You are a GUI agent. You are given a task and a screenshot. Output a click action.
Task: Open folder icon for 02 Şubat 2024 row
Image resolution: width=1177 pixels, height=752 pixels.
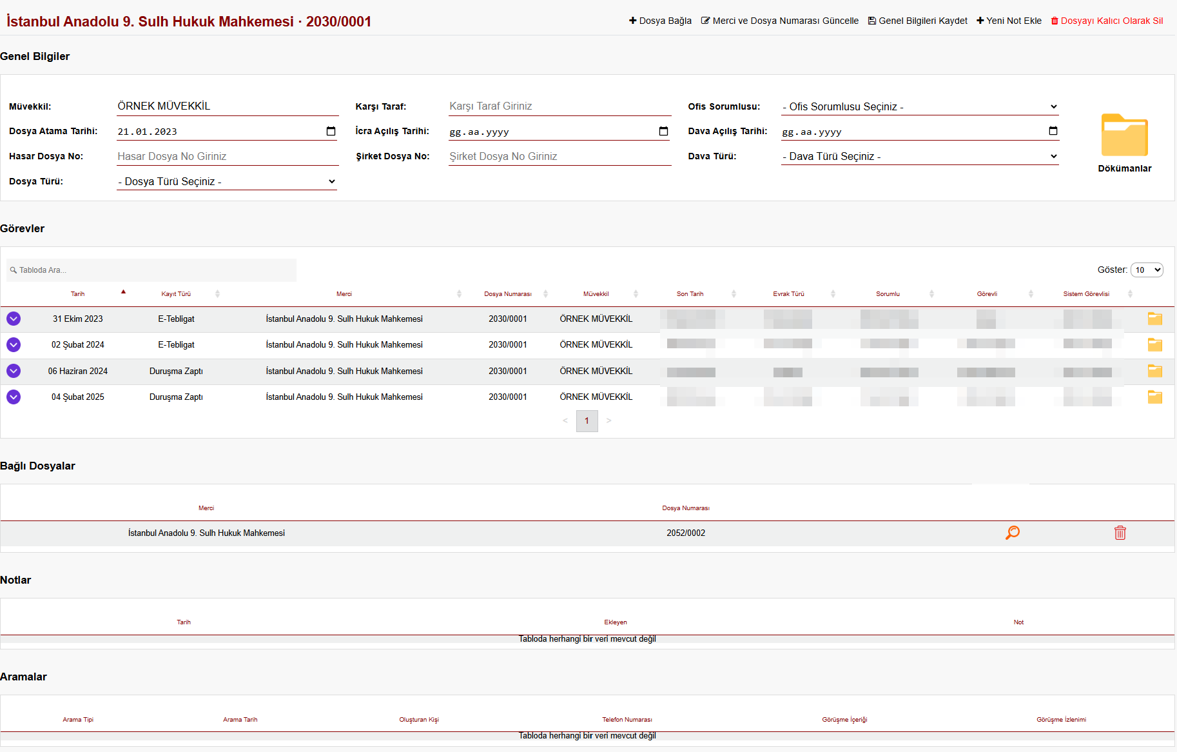1154,344
